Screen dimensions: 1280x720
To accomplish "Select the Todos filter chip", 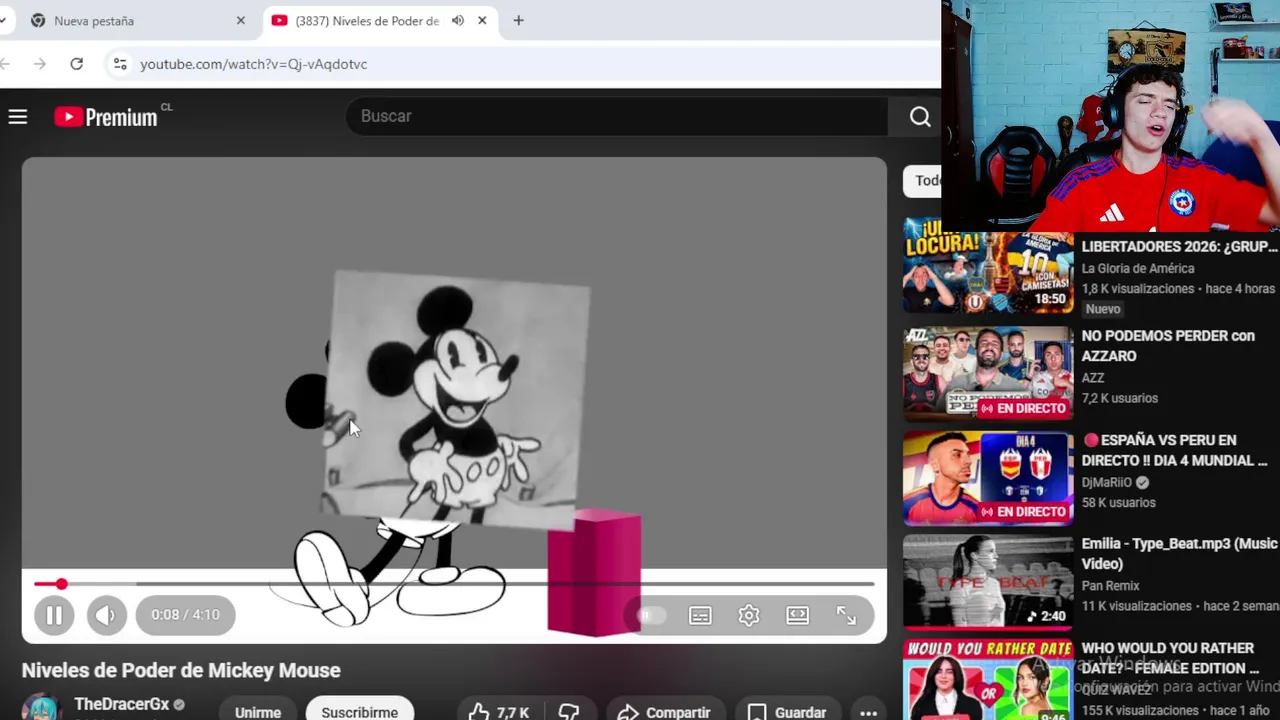I will (922, 181).
